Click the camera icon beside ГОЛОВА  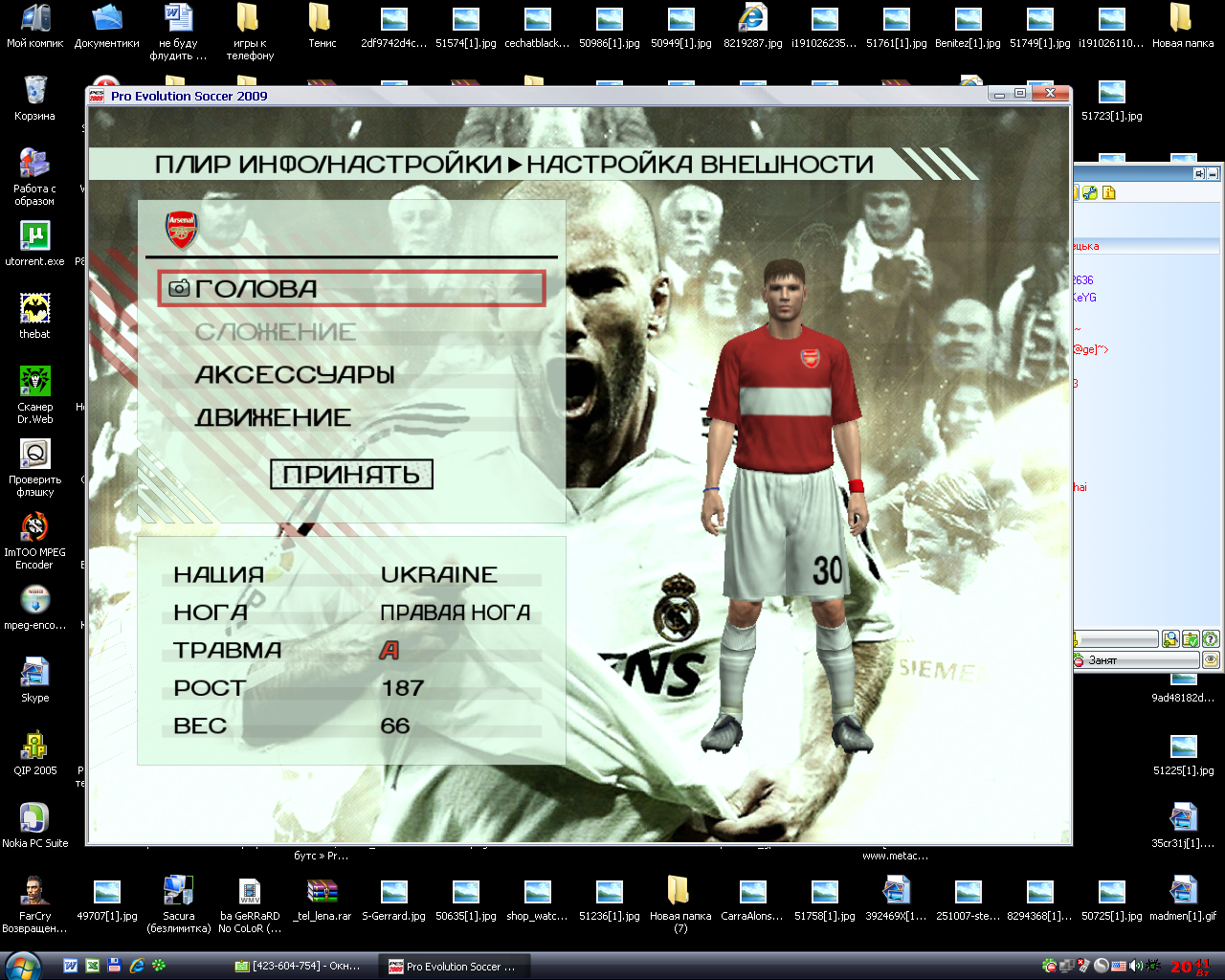(x=179, y=288)
